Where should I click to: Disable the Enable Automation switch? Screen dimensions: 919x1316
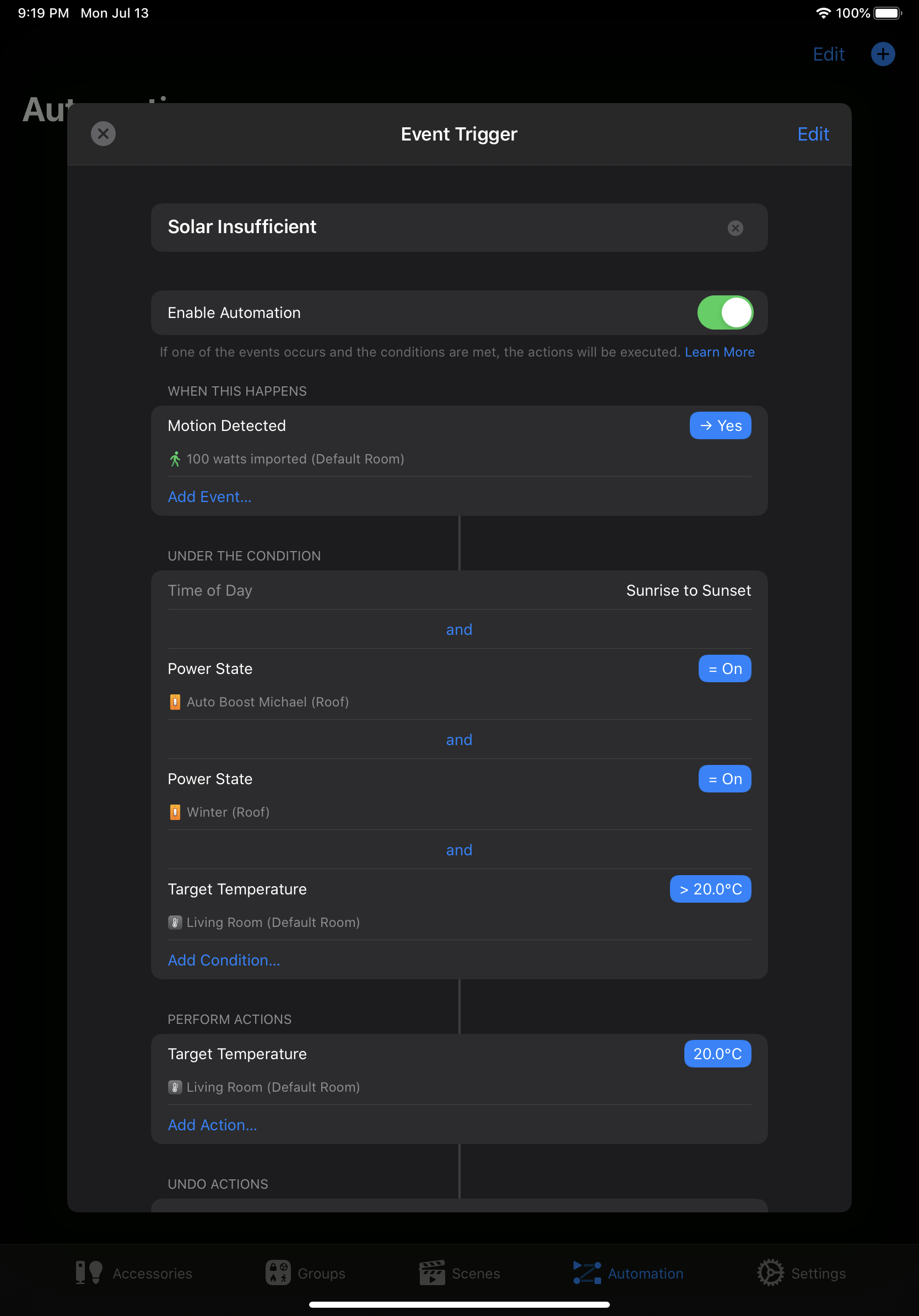725,313
